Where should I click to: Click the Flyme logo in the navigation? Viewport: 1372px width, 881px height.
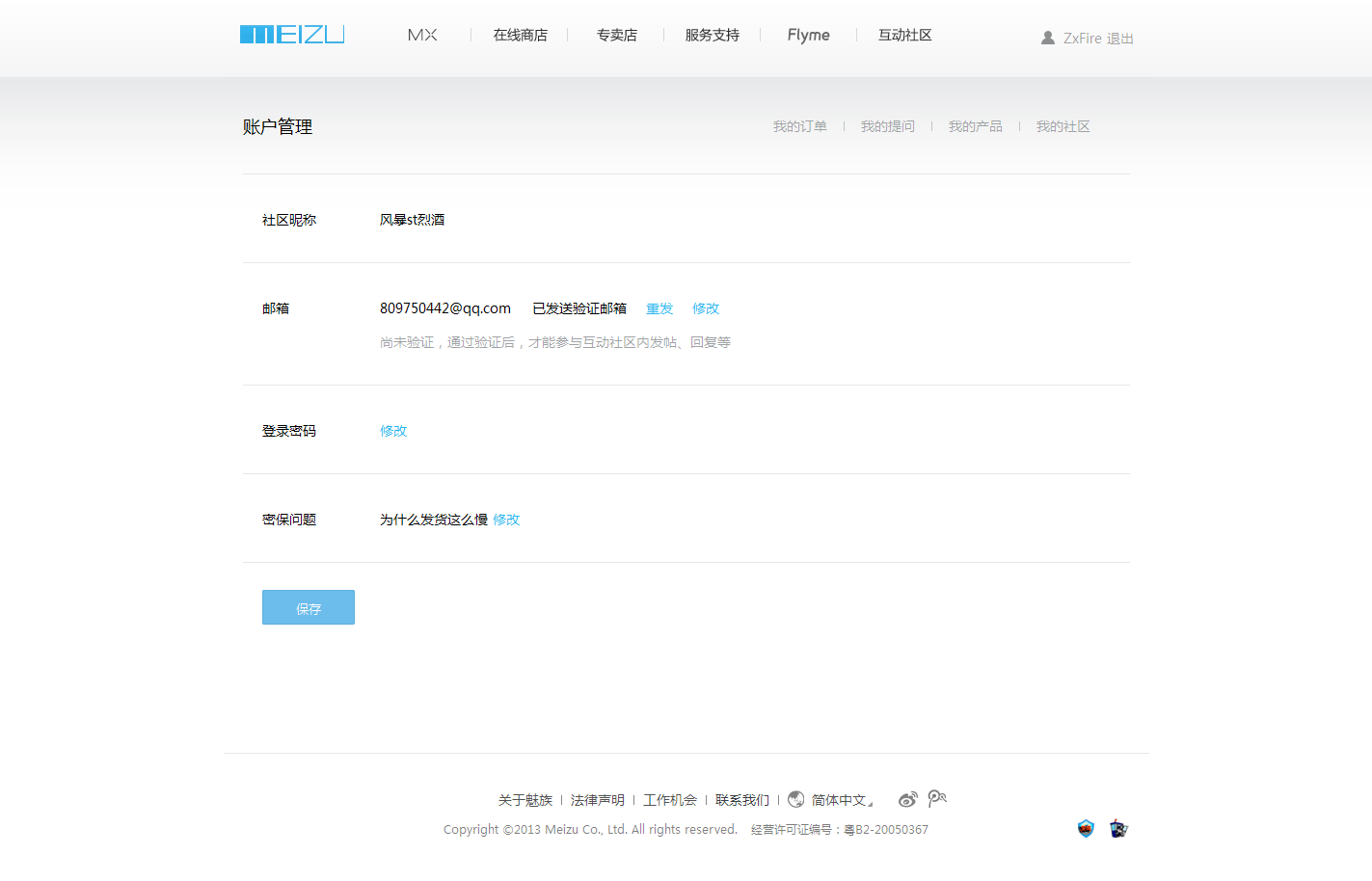(x=808, y=35)
